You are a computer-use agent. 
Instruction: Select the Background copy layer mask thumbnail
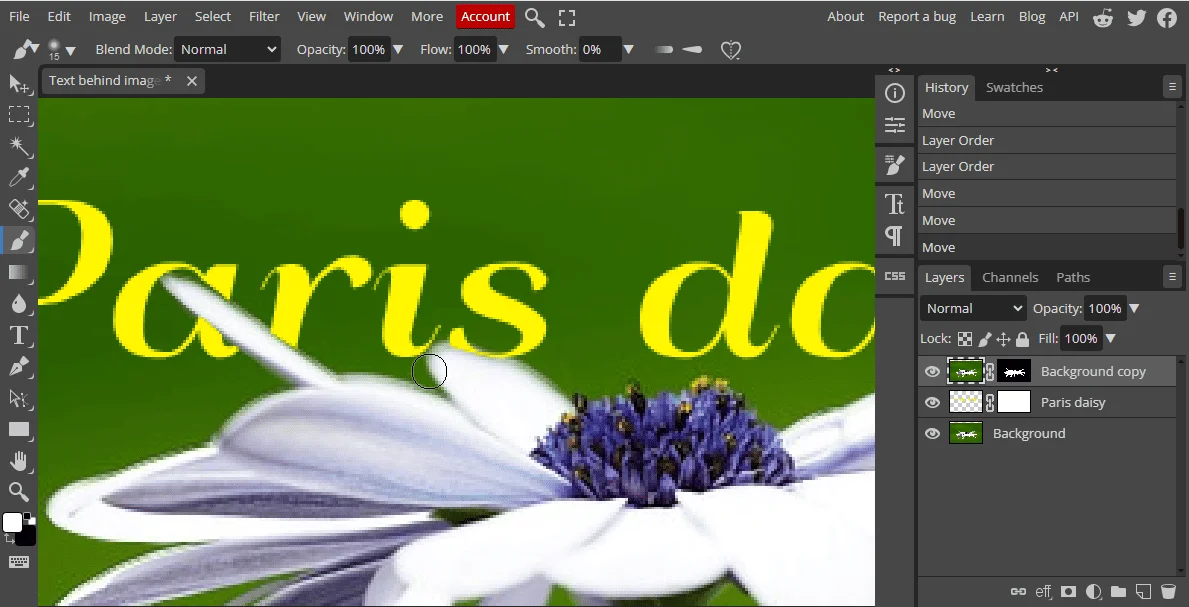coord(1014,372)
